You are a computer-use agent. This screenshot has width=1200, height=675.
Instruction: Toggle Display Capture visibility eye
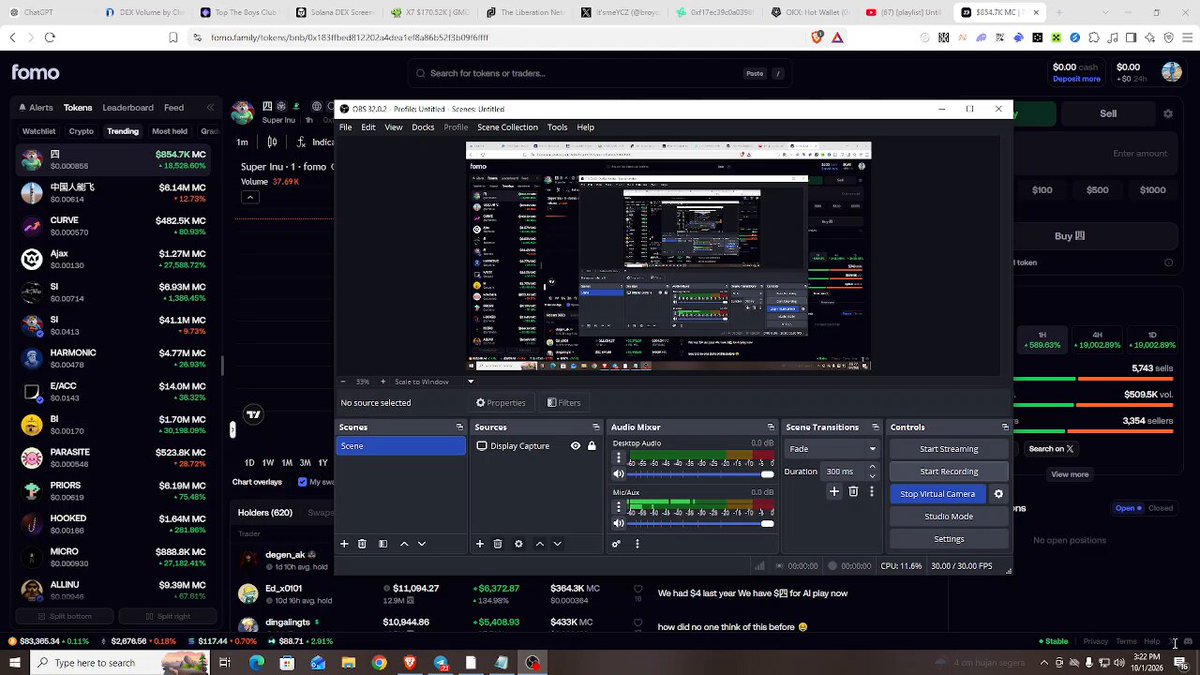click(x=575, y=446)
